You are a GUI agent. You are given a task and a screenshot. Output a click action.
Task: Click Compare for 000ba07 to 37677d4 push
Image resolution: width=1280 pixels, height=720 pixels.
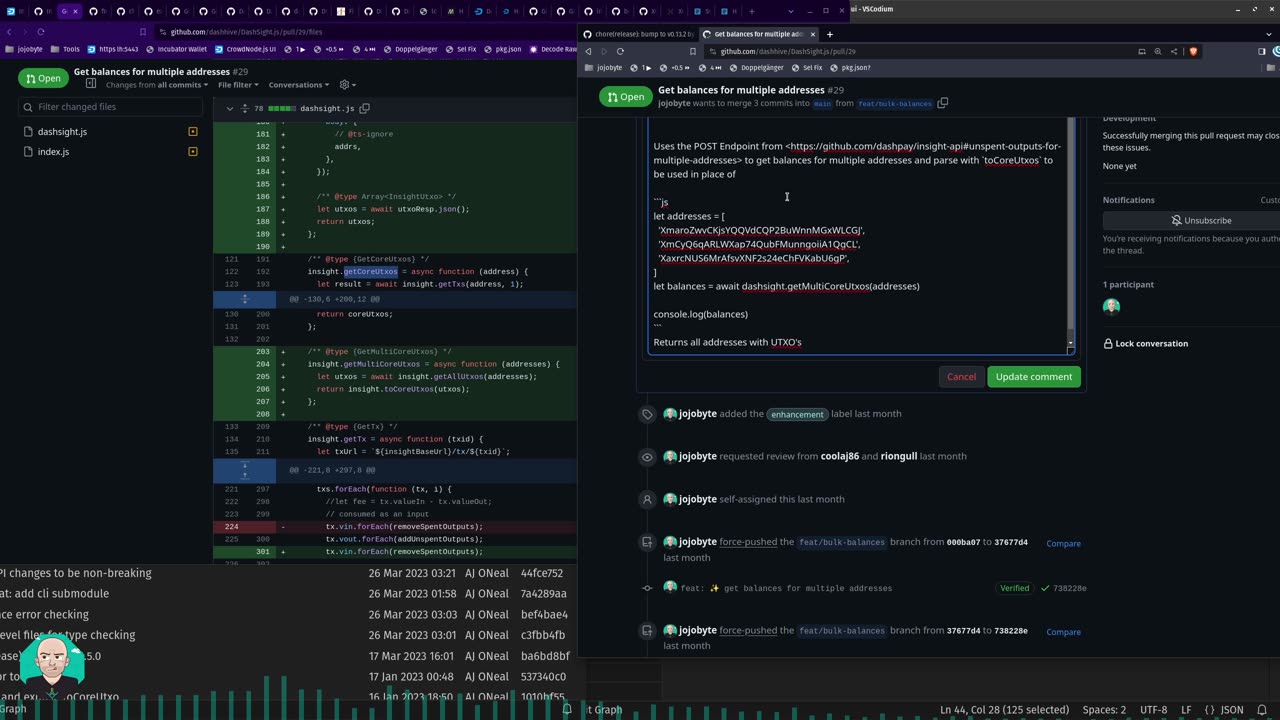(x=1063, y=544)
